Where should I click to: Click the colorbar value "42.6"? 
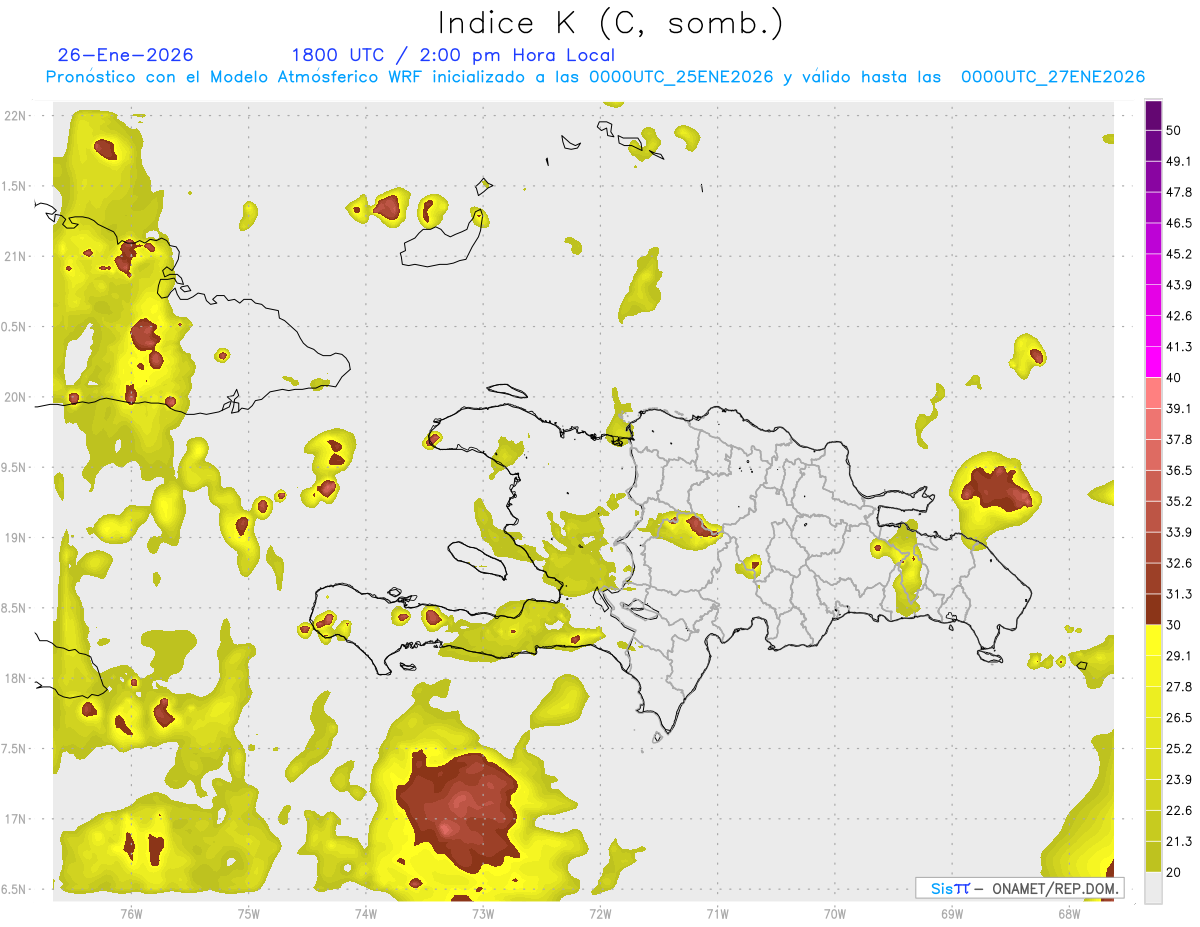pyautogui.click(x=1179, y=316)
